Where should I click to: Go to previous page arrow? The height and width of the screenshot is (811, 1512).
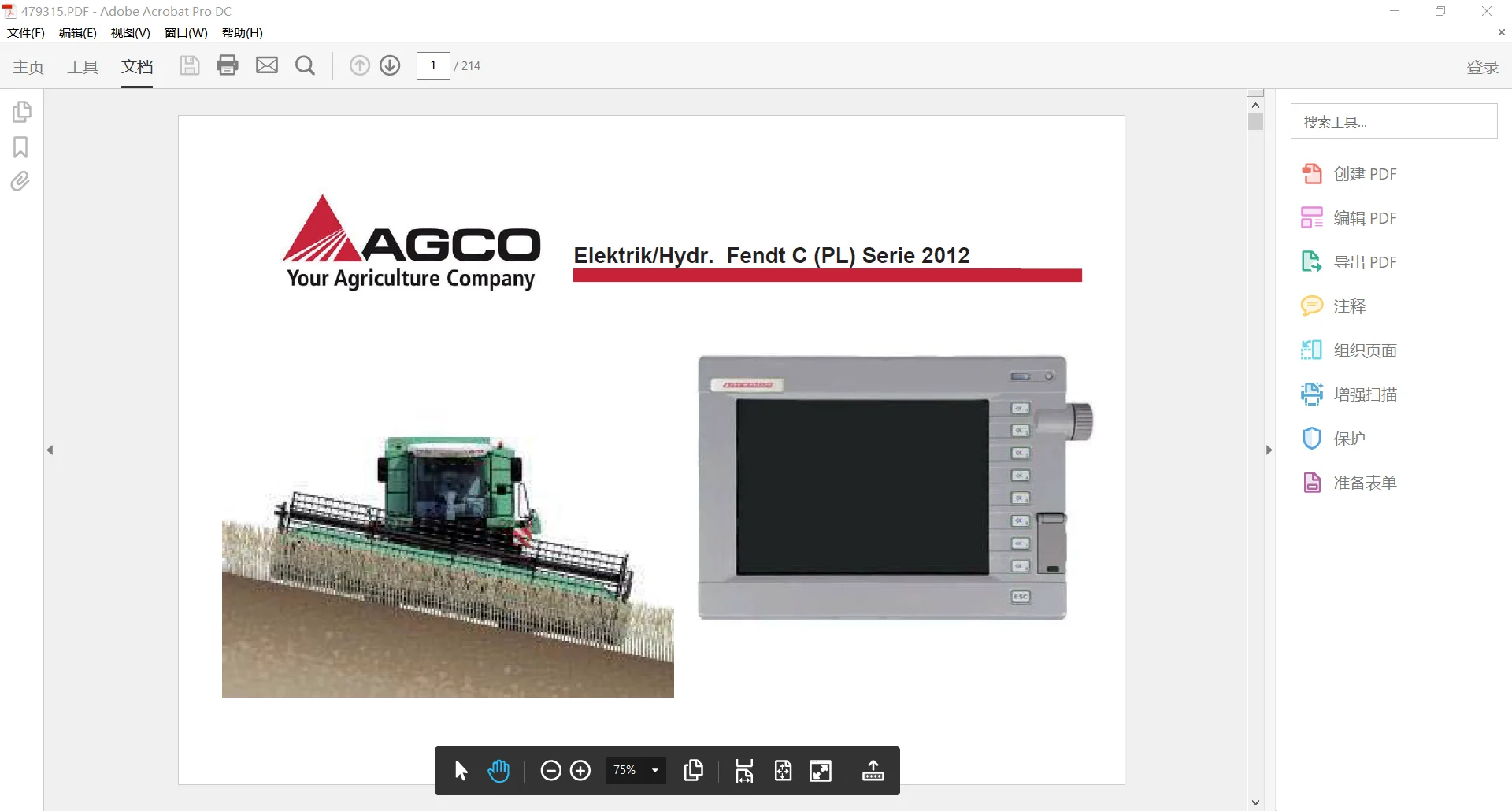(360, 65)
